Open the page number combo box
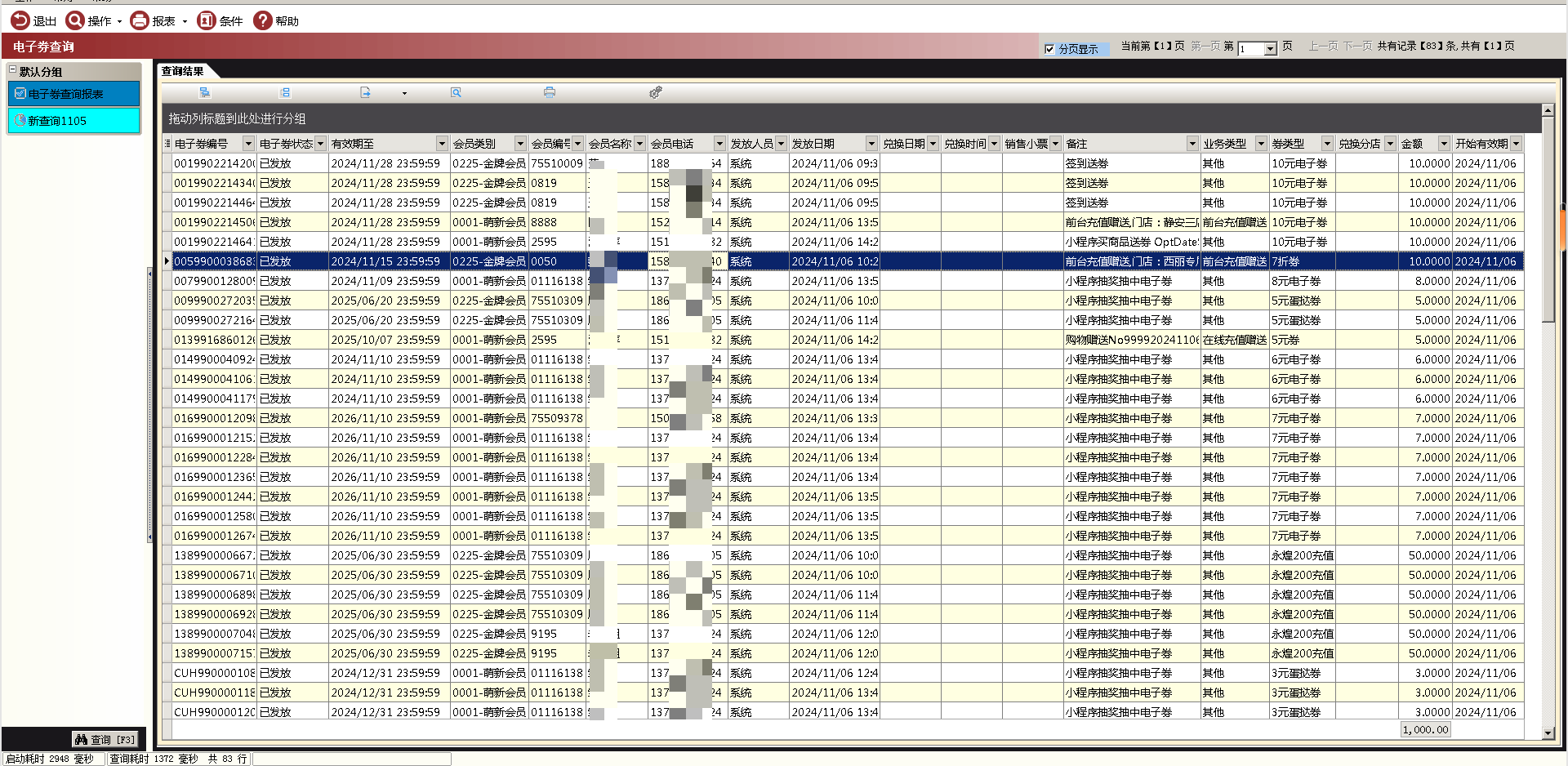The height and width of the screenshot is (766, 1568). pos(1270,49)
